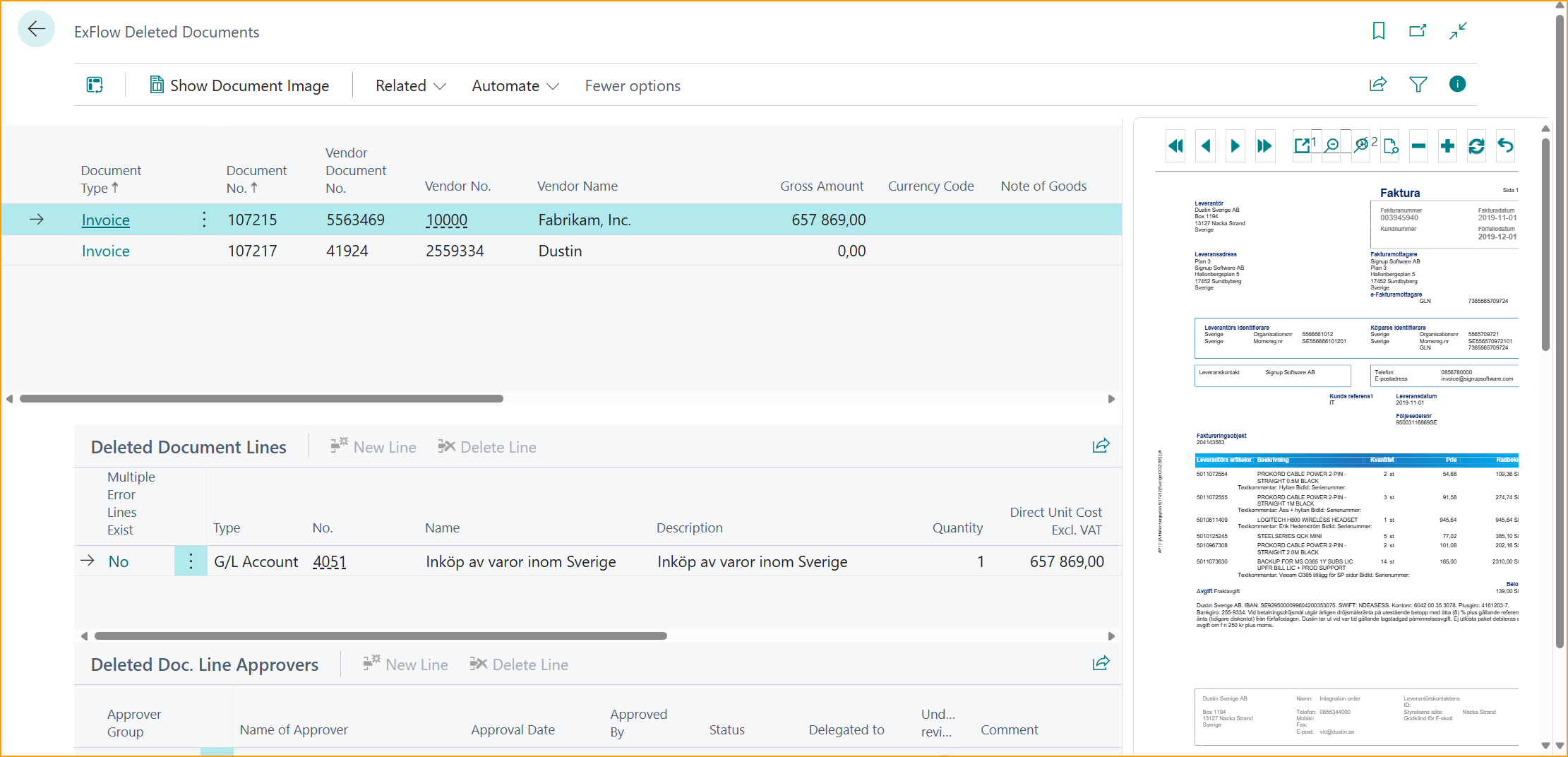This screenshot has height=757, width=1568.
Task: Share the Deleted Document Lines list
Action: (x=1101, y=446)
